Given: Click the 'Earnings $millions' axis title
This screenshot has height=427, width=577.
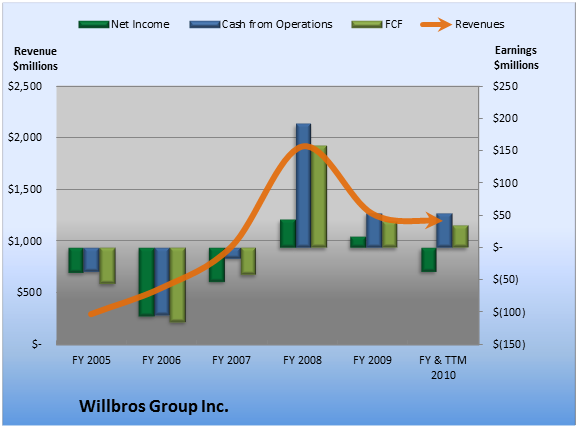Looking at the screenshot, I should point(516,58).
